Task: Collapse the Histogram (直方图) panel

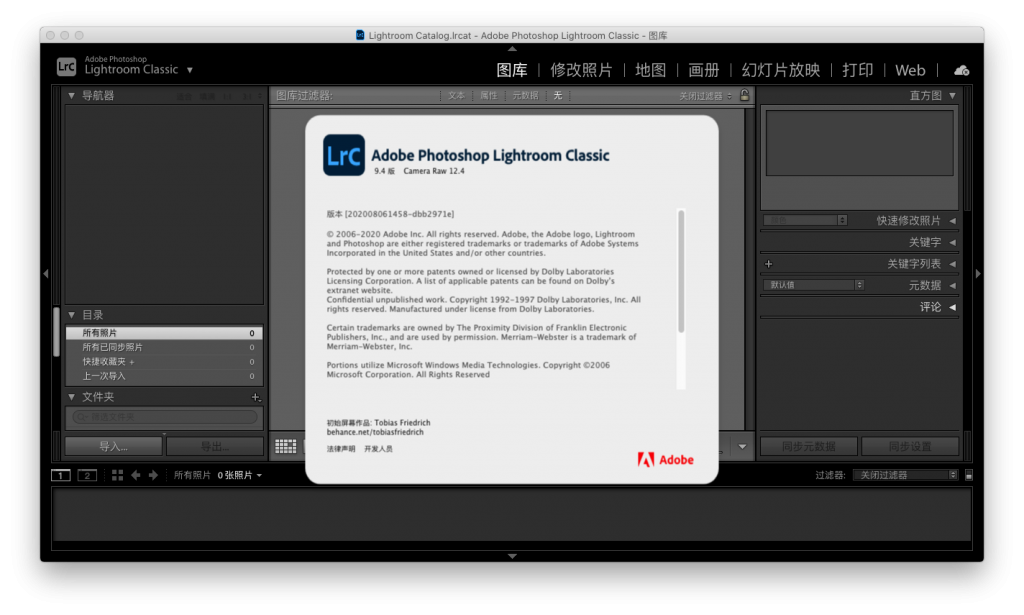Action: (x=953, y=95)
